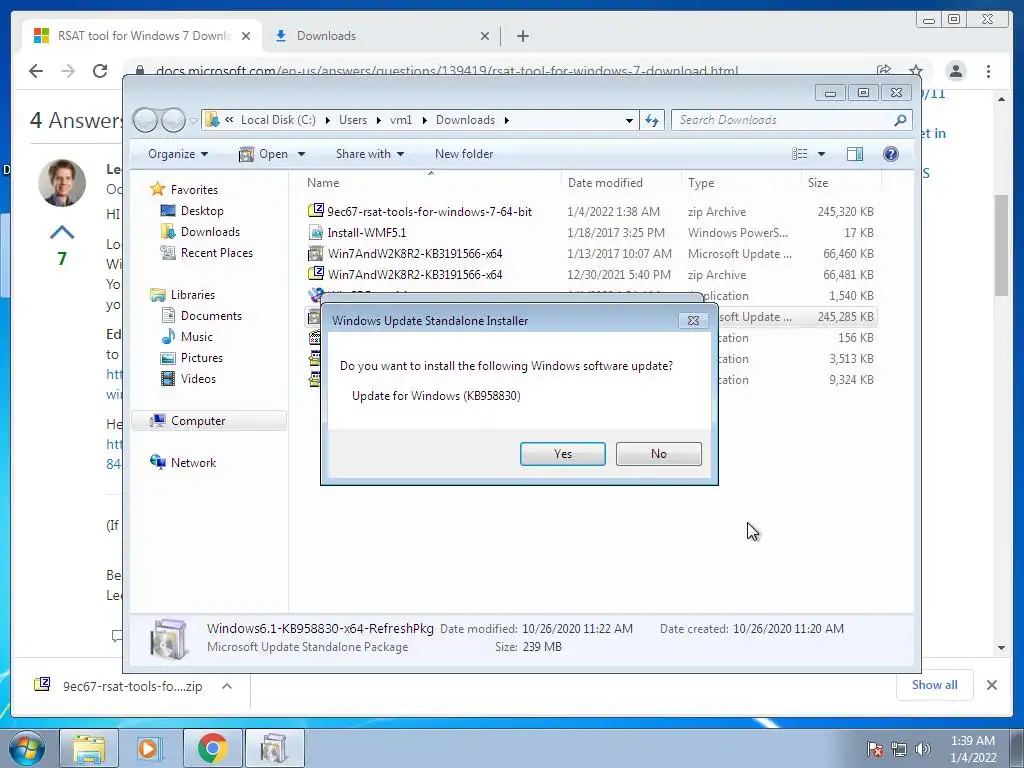
Task: Sort by Name column header
Action: click(430, 183)
